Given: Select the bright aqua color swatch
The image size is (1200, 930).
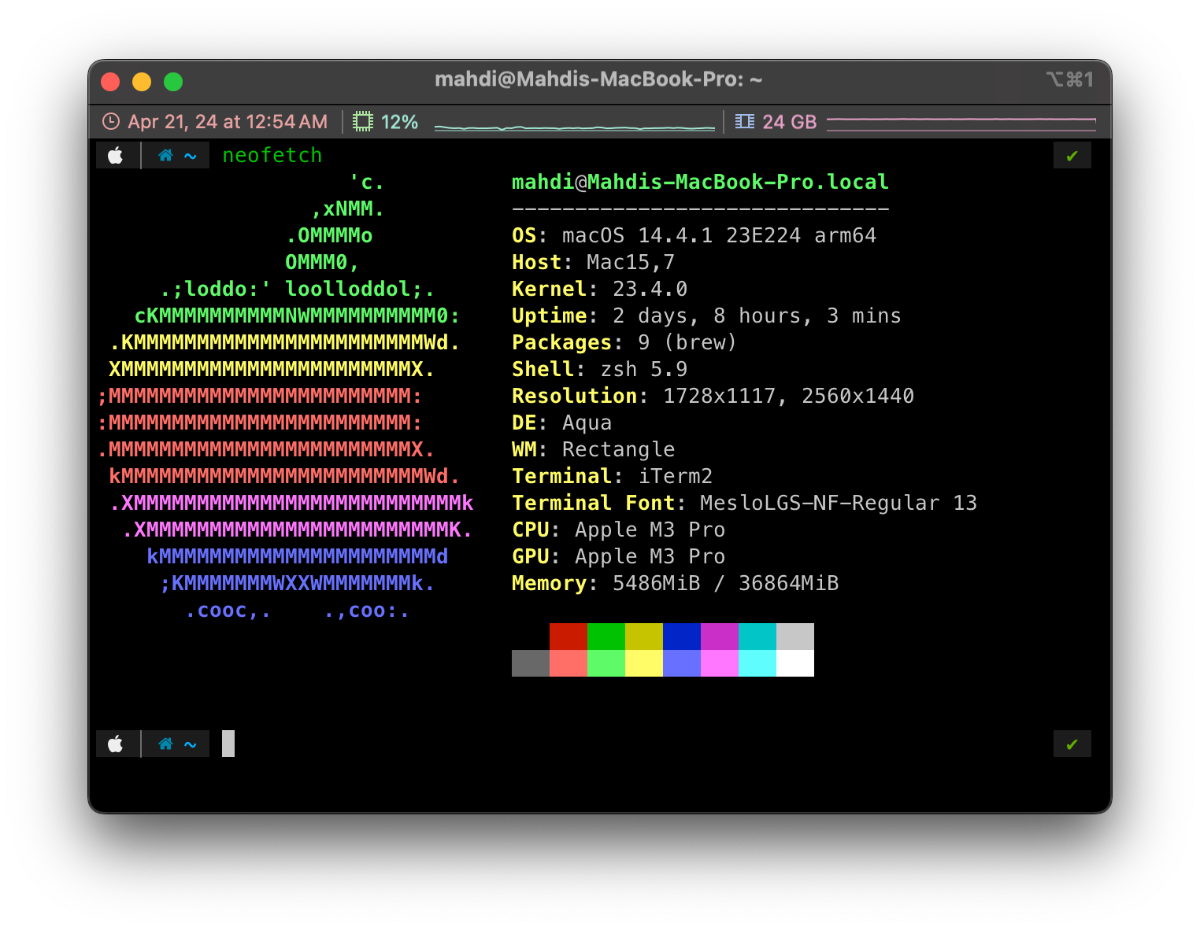Looking at the screenshot, I should point(757,663).
